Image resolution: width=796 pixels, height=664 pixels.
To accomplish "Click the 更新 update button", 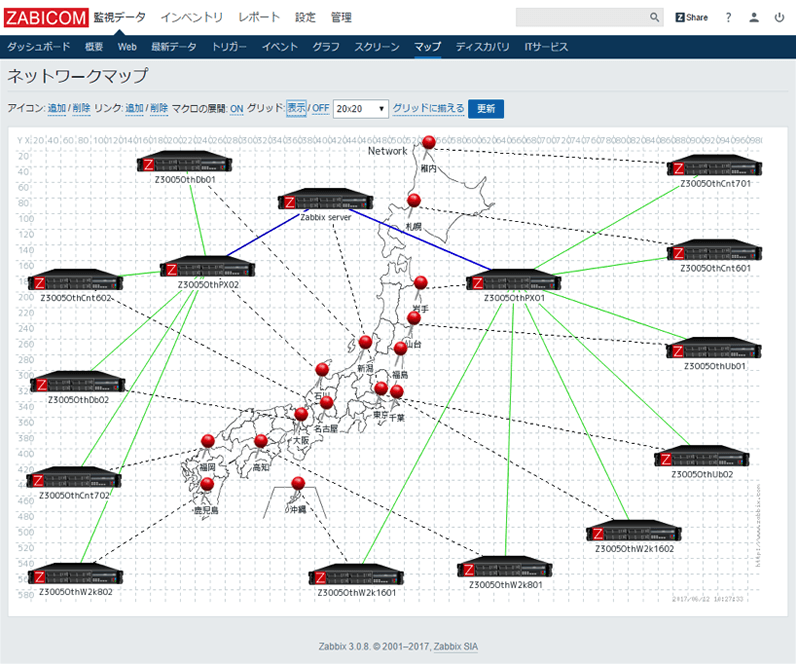I will [x=486, y=109].
